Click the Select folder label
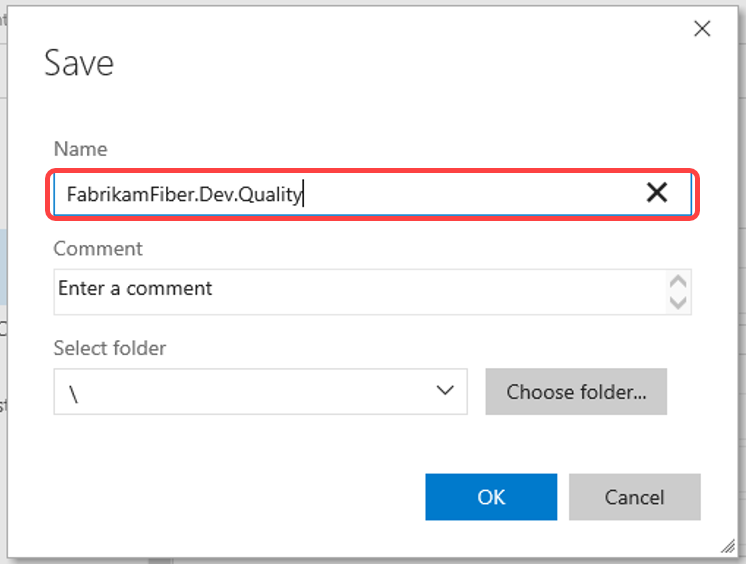This screenshot has height=564, width=746. [x=110, y=348]
